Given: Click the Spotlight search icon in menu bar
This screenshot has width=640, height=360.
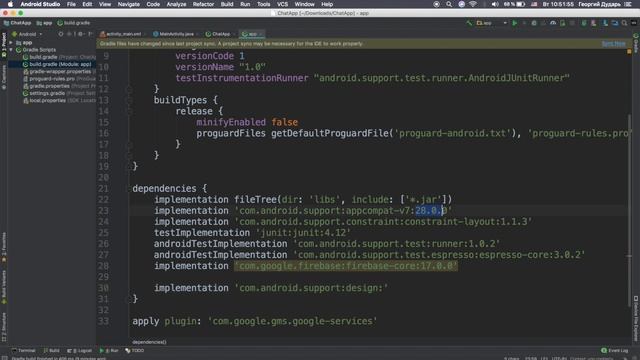Looking at the screenshot, I should tap(449, 4).
